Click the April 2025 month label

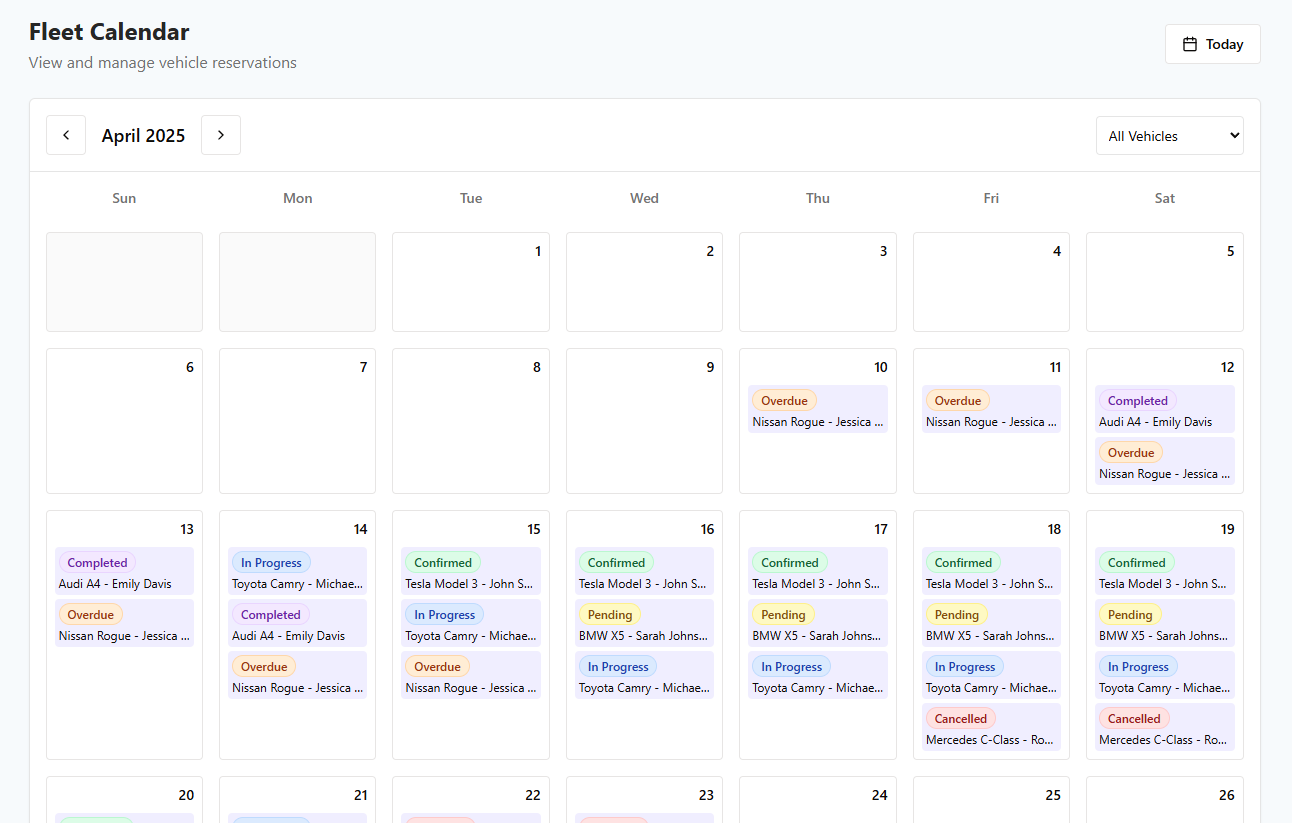143,136
